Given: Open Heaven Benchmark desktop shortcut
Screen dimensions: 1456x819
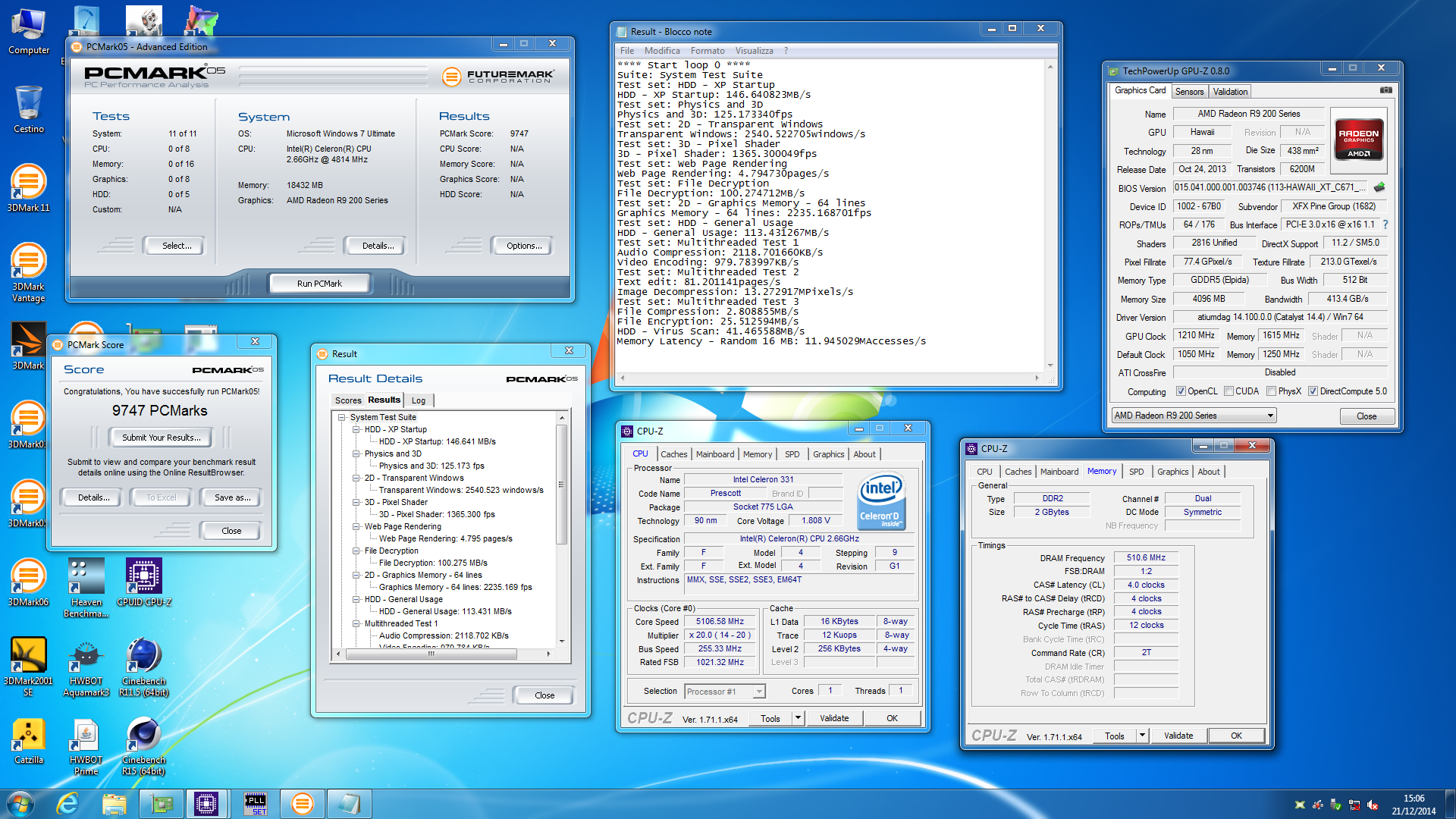Looking at the screenshot, I should [x=86, y=588].
